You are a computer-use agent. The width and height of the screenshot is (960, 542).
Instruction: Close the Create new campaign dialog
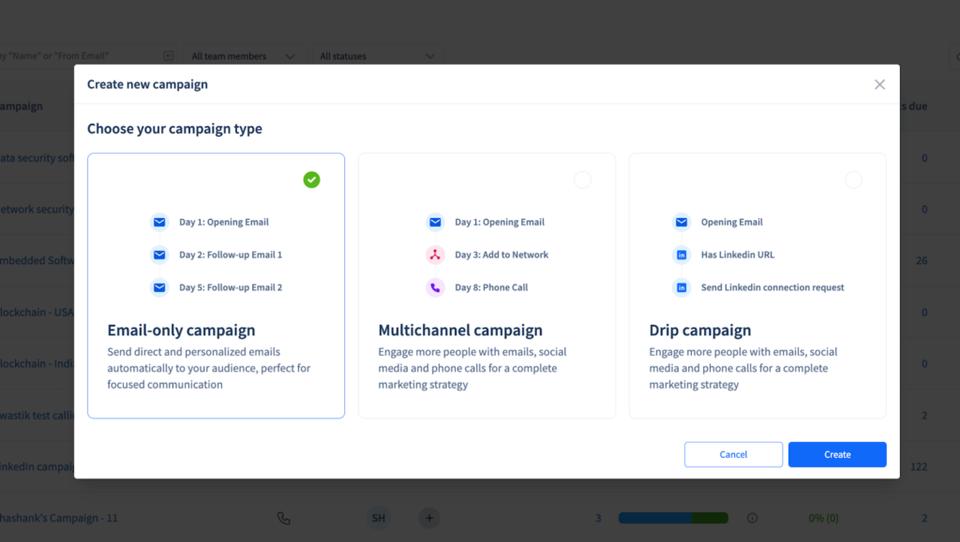click(x=879, y=85)
